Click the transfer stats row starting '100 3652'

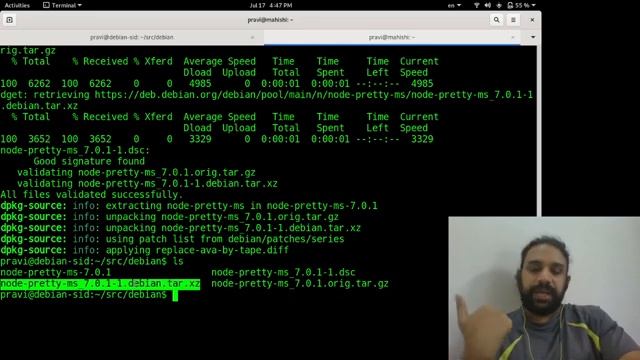(217, 139)
